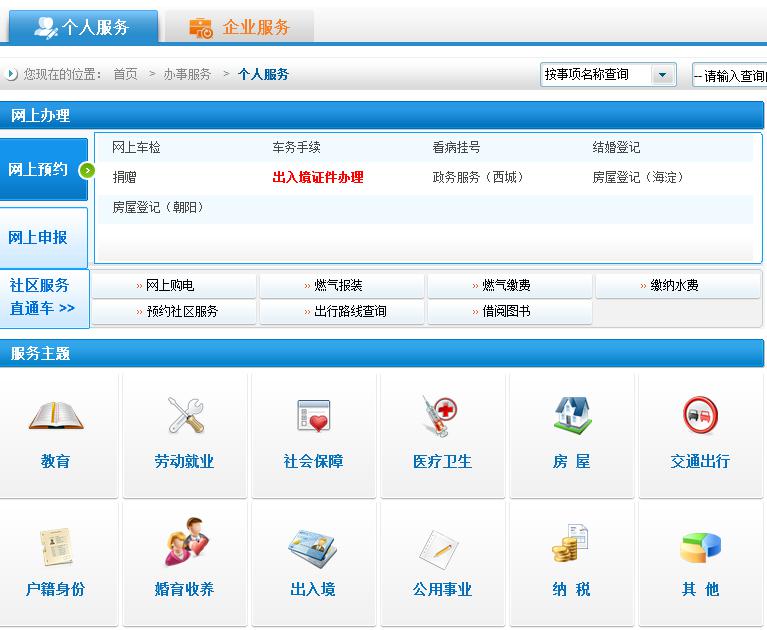Click the person icon on 个人服务 tab
The image size is (767, 630).
[46, 27]
